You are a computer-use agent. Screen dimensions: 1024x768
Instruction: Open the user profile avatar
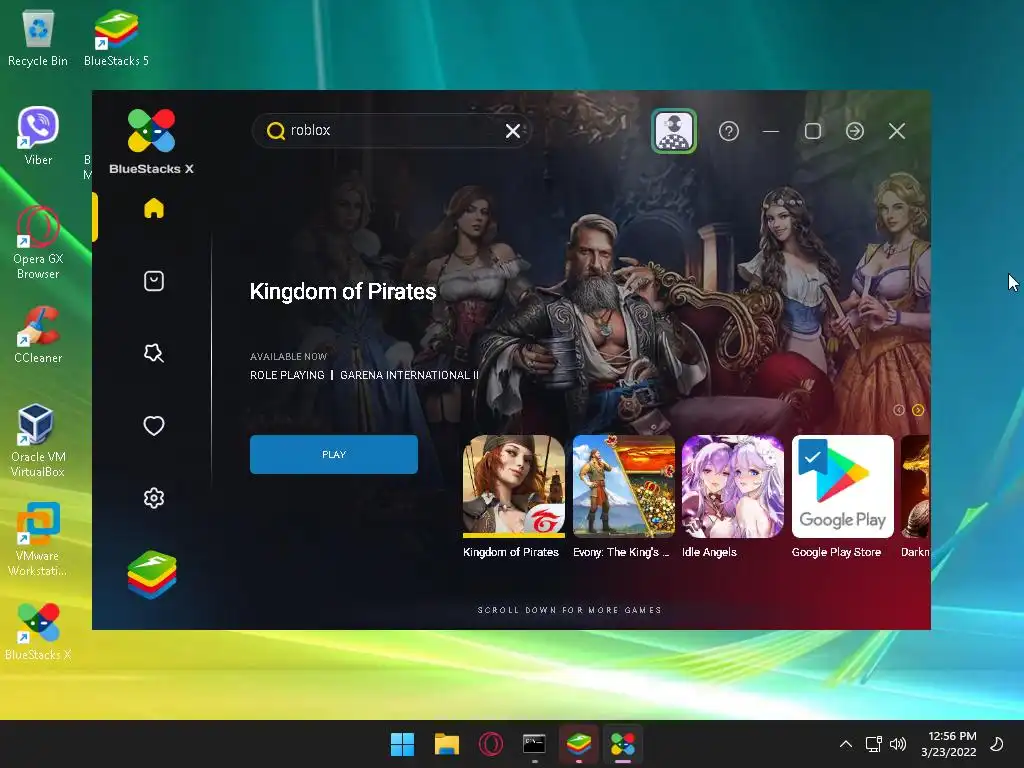tap(674, 131)
